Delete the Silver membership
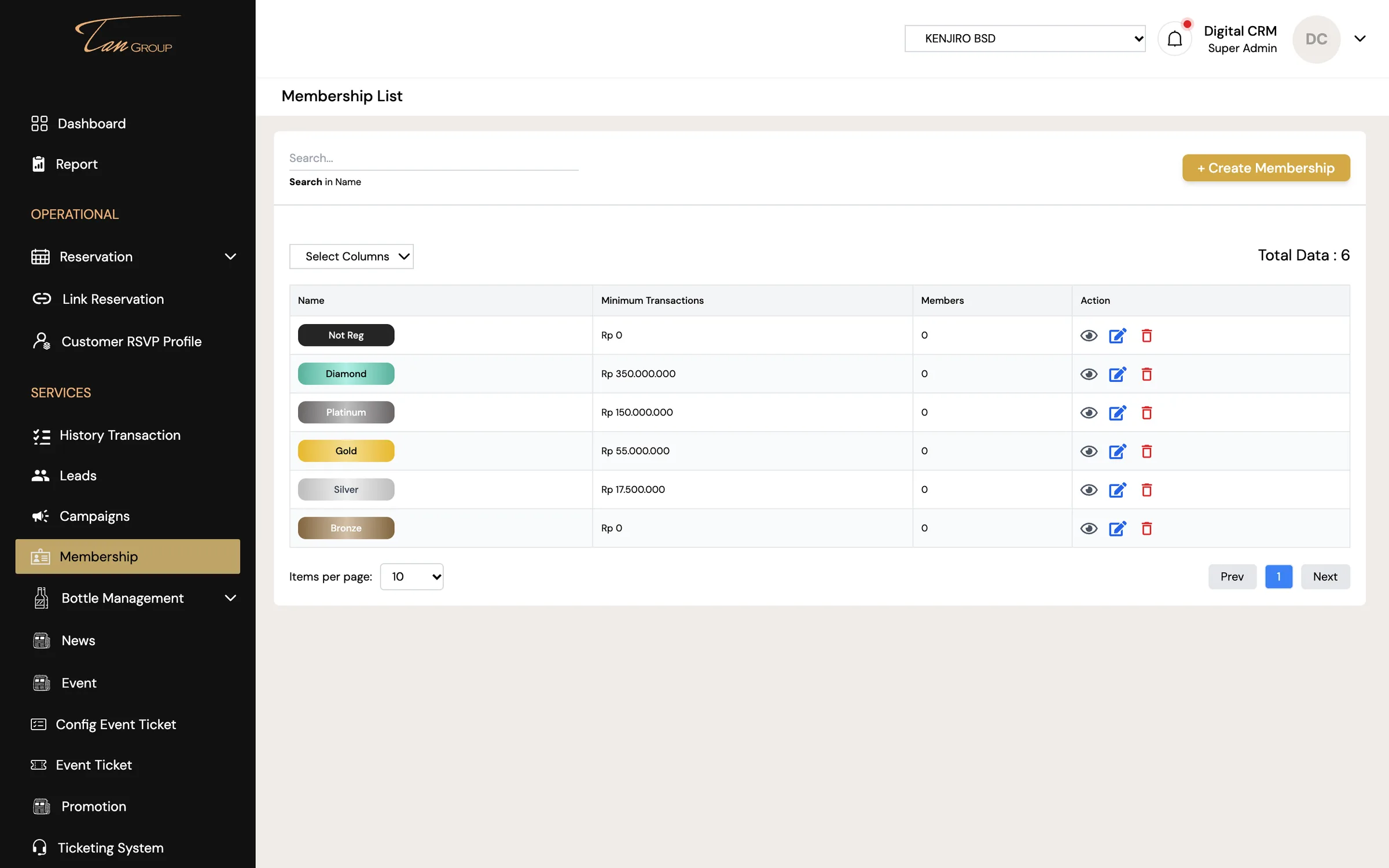The image size is (1389, 868). pos(1147,490)
